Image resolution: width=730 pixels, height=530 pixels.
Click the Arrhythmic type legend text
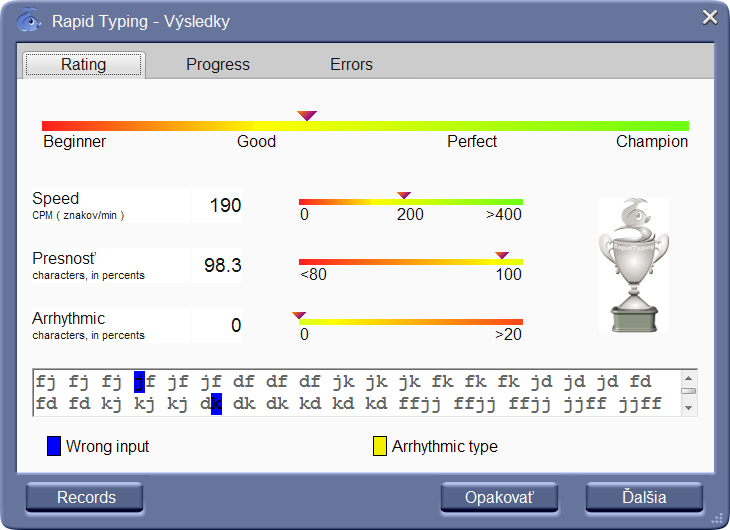pos(445,446)
